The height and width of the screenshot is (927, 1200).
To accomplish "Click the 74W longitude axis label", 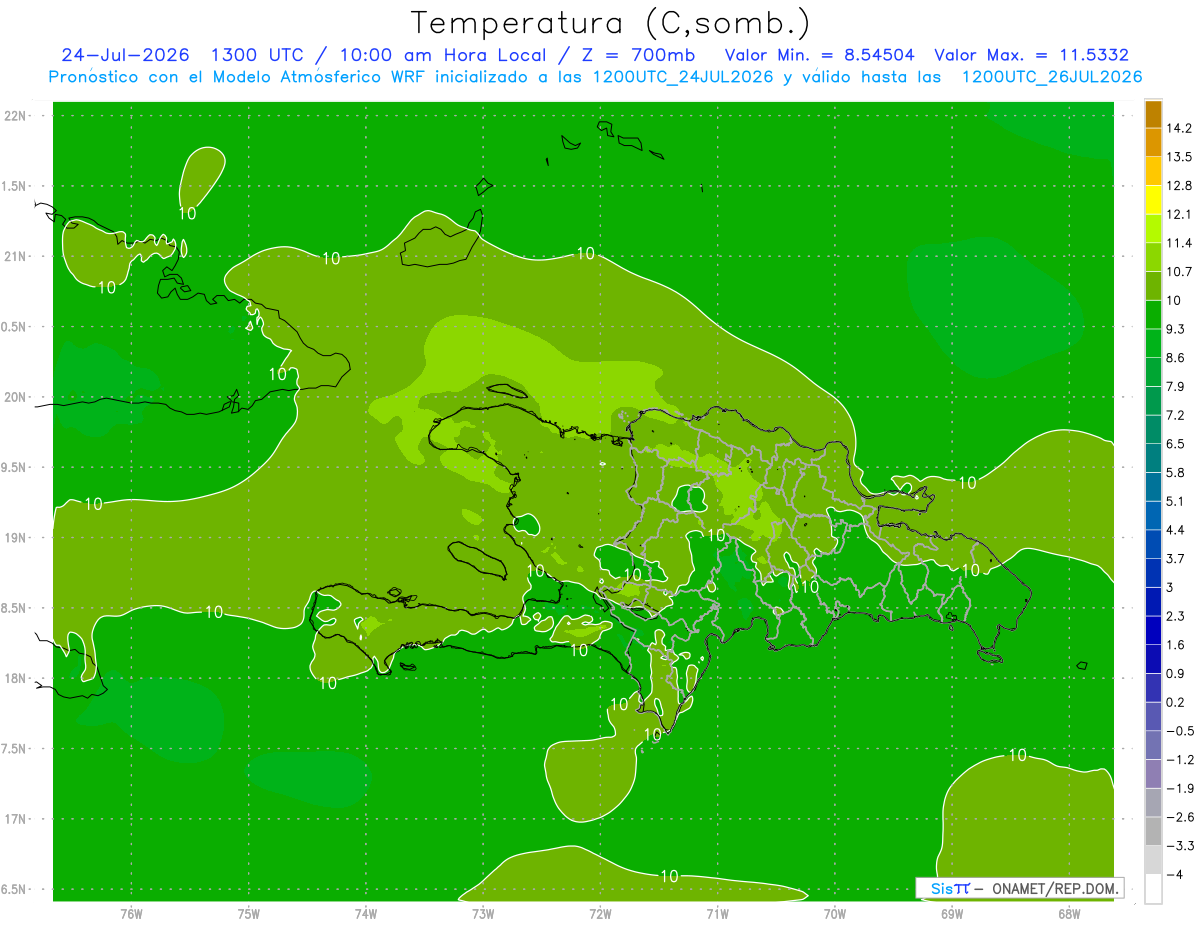I will pos(366,914).
